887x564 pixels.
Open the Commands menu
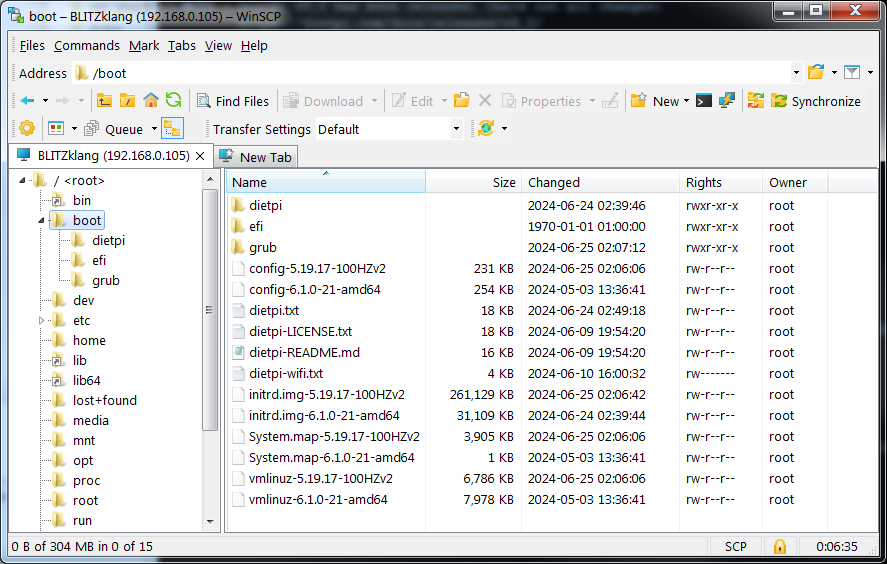click(x=87, y=45)
